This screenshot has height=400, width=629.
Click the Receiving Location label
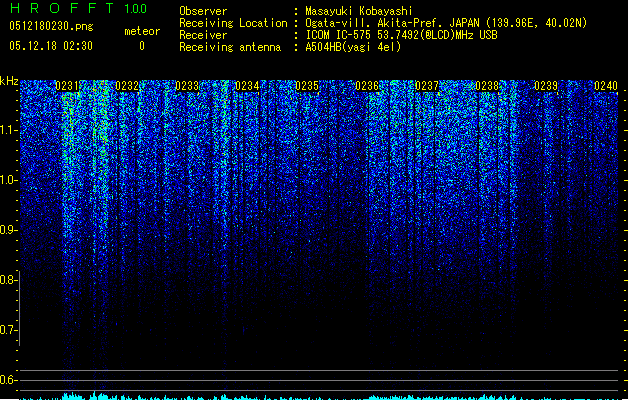pyautogui.click(x=233, y=23)
